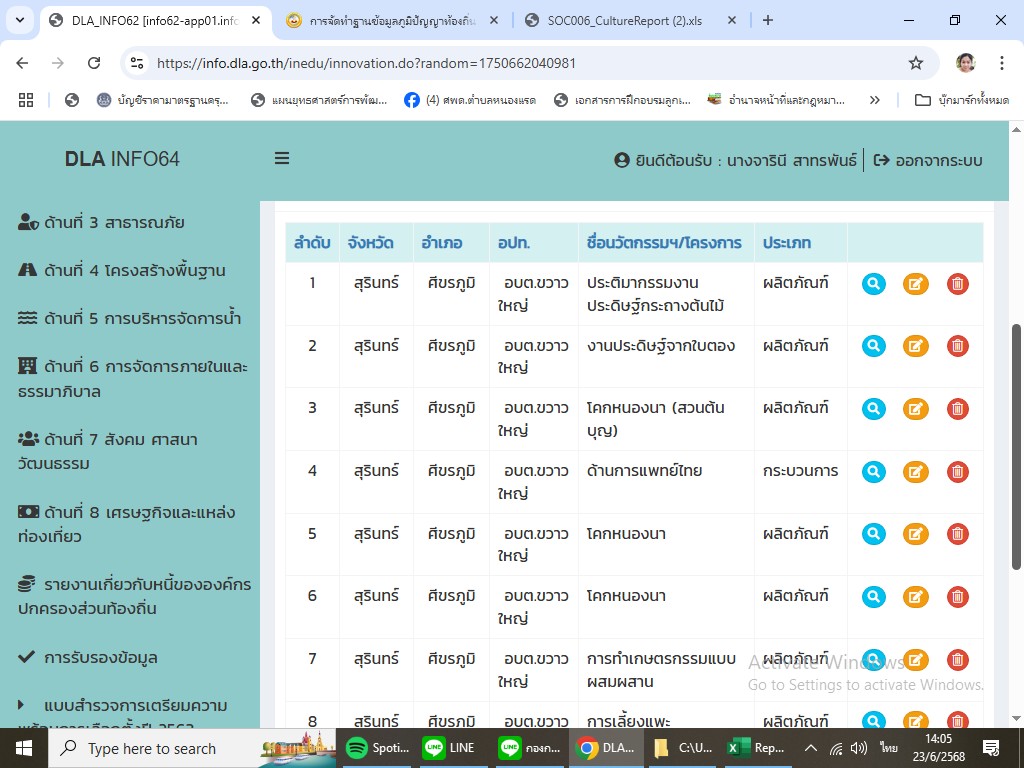Click the orange edit icon in row 2
This screenshot has height=768, width=1024.
[915, 346]
